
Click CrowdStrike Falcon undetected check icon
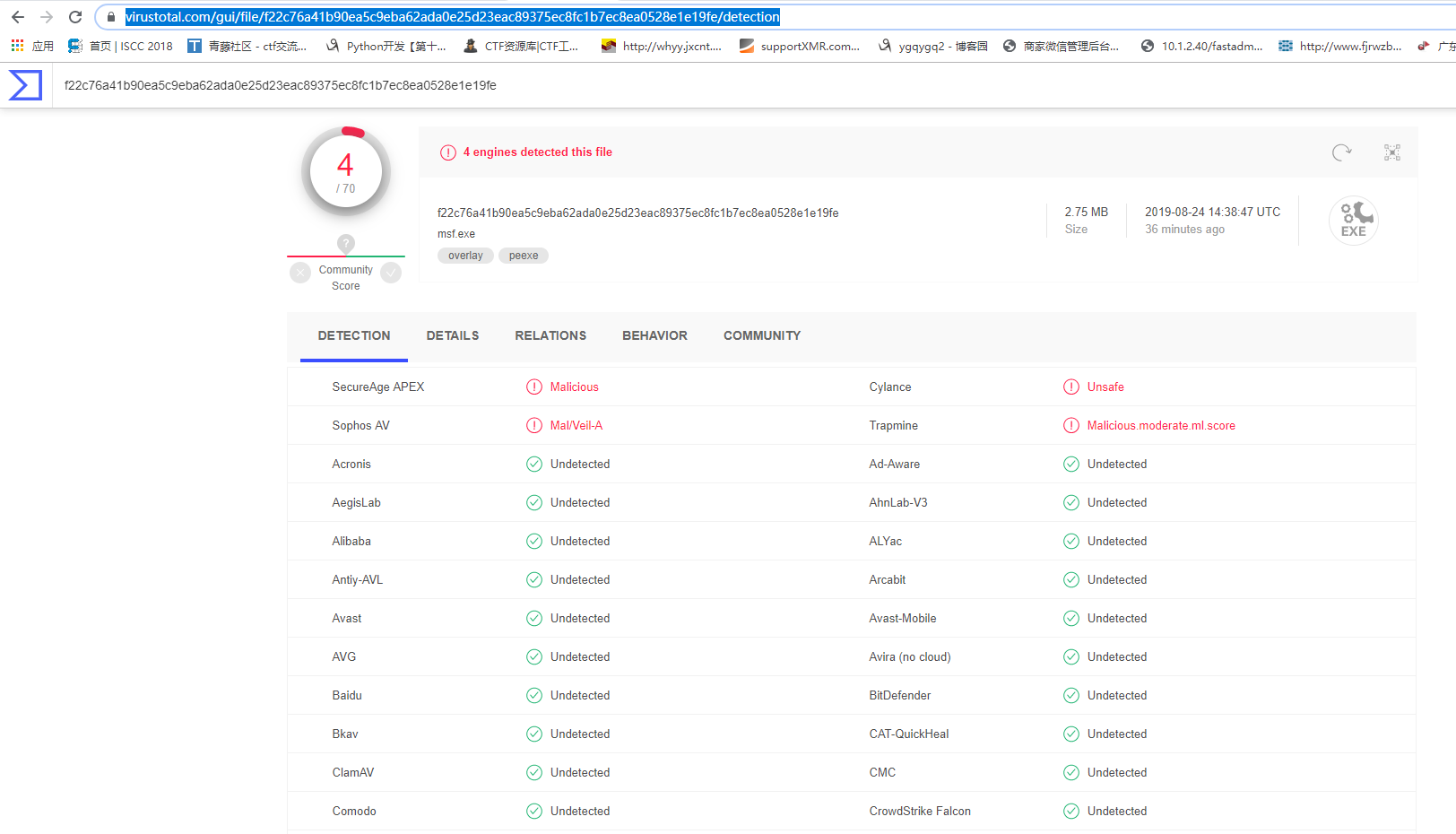pyautogui.click(x=1071, y=811)
